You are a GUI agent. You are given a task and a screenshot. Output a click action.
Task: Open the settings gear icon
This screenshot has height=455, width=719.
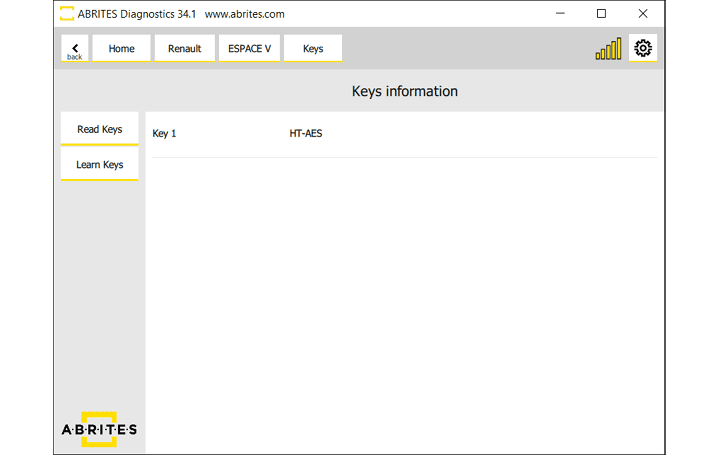pos(643,48)
